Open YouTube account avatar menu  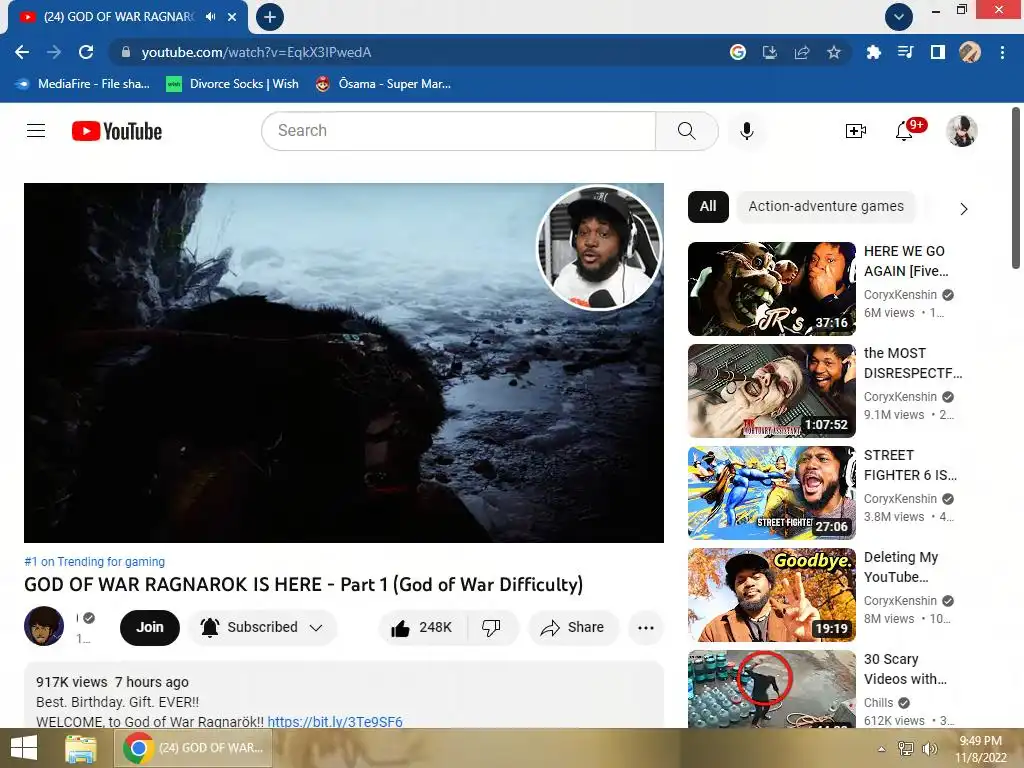962,131
